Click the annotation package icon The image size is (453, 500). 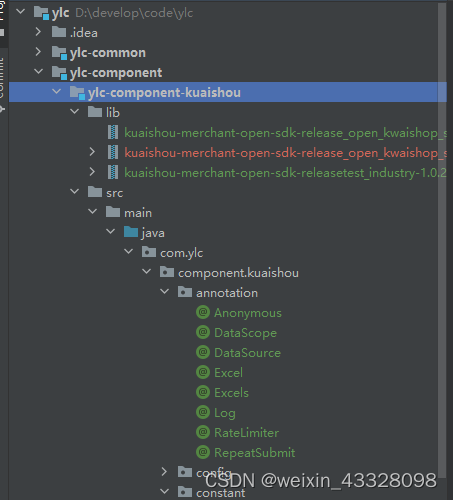tap(185, 292)
